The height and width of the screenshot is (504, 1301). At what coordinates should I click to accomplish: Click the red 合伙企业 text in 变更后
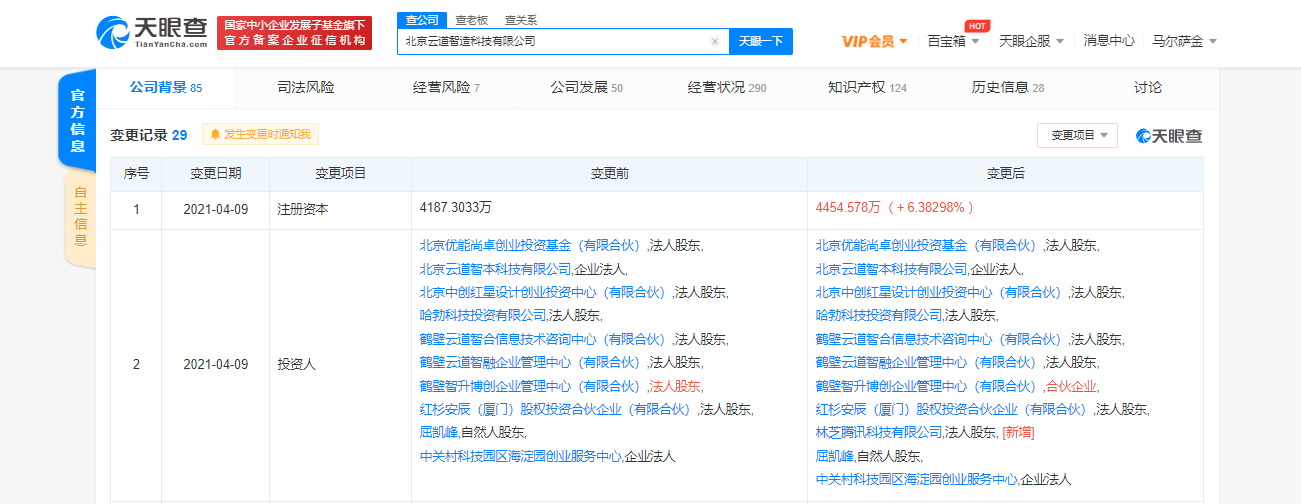click(x=1072, y=386)
